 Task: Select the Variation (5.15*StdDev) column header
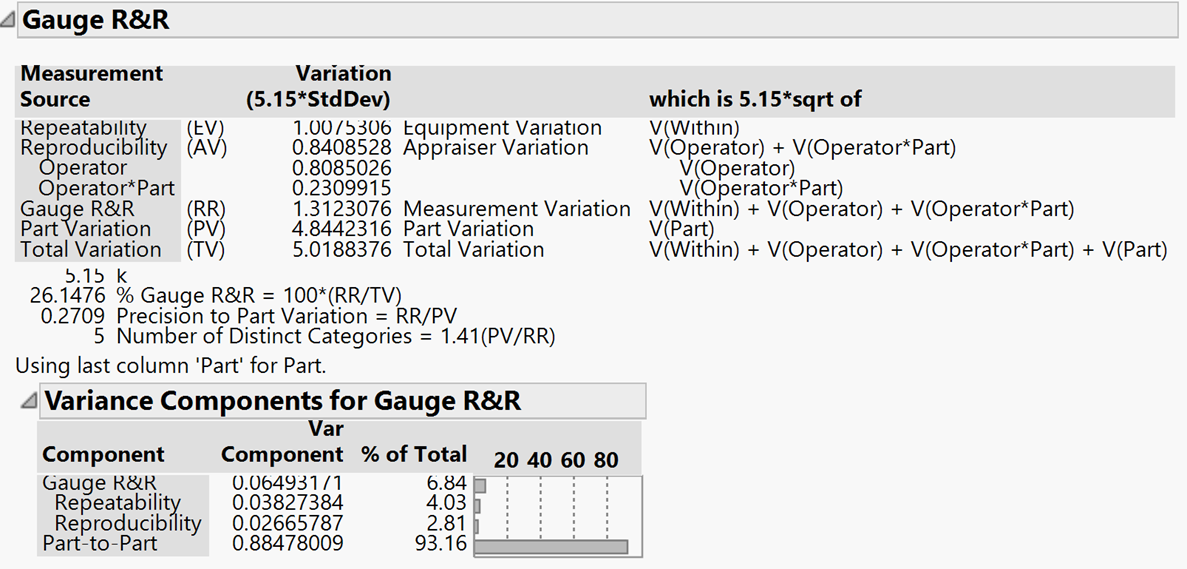(318, 87)
